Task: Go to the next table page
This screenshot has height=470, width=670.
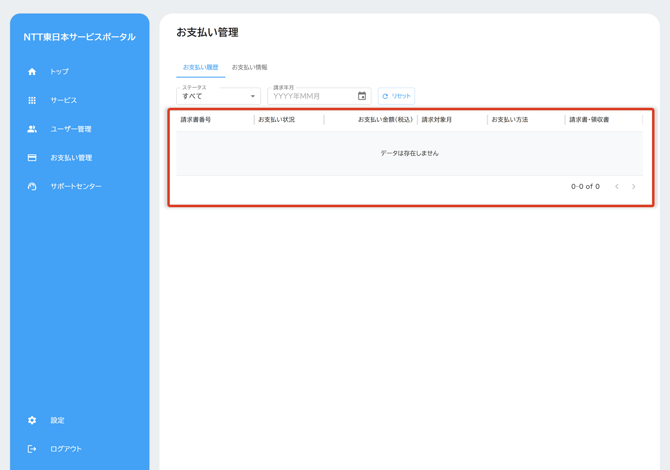Action: (633, 187)
